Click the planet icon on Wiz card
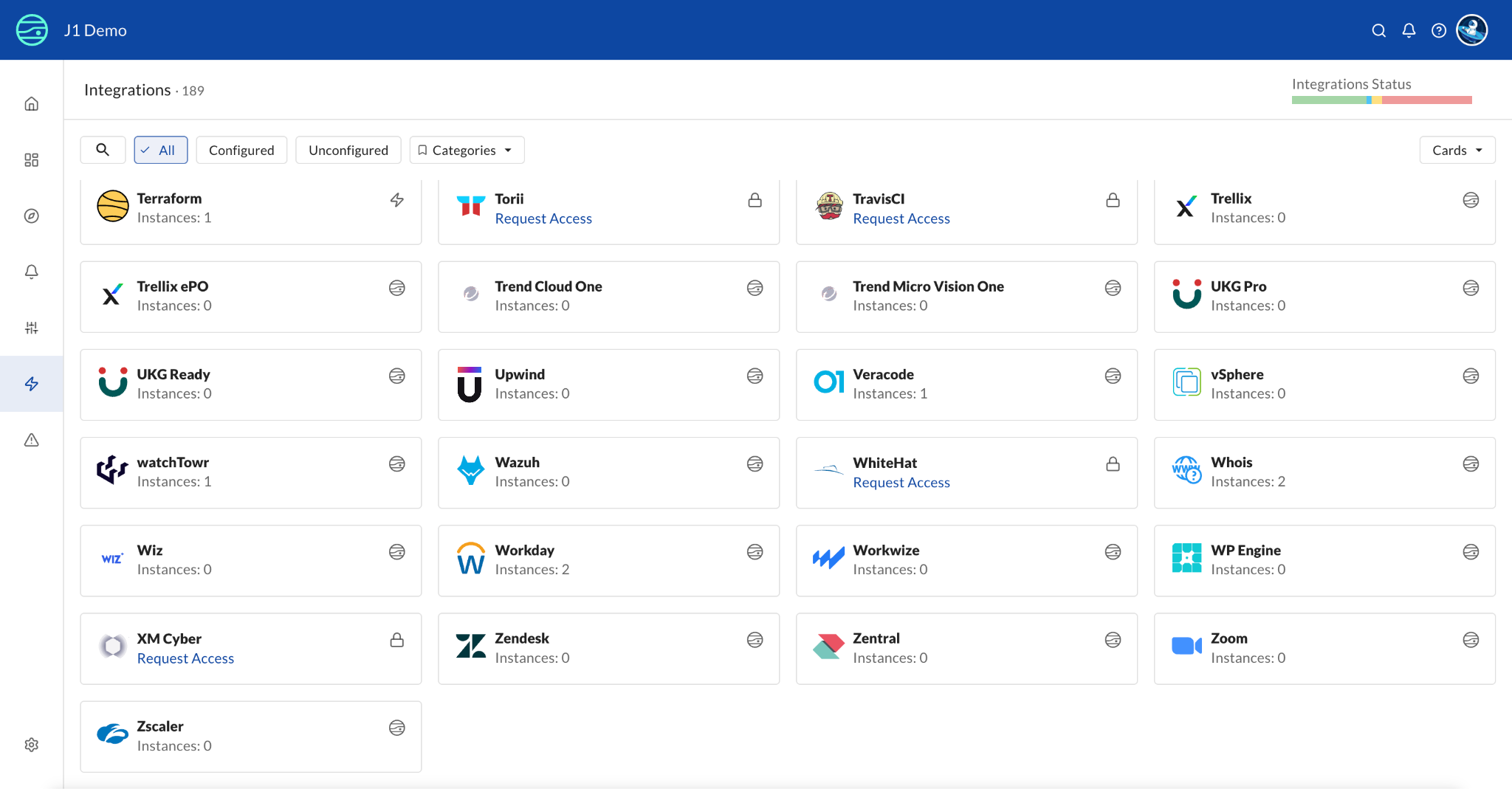 point(397,552)
